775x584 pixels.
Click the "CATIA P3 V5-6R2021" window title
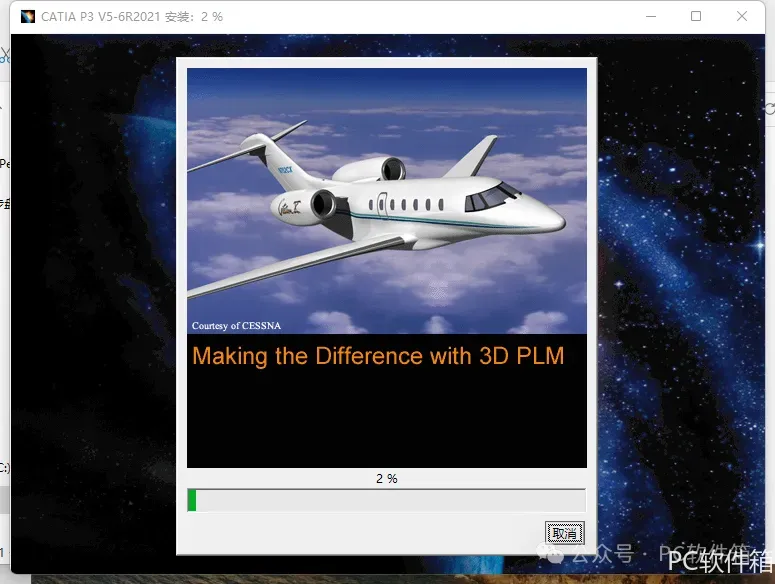click(100, 17)
